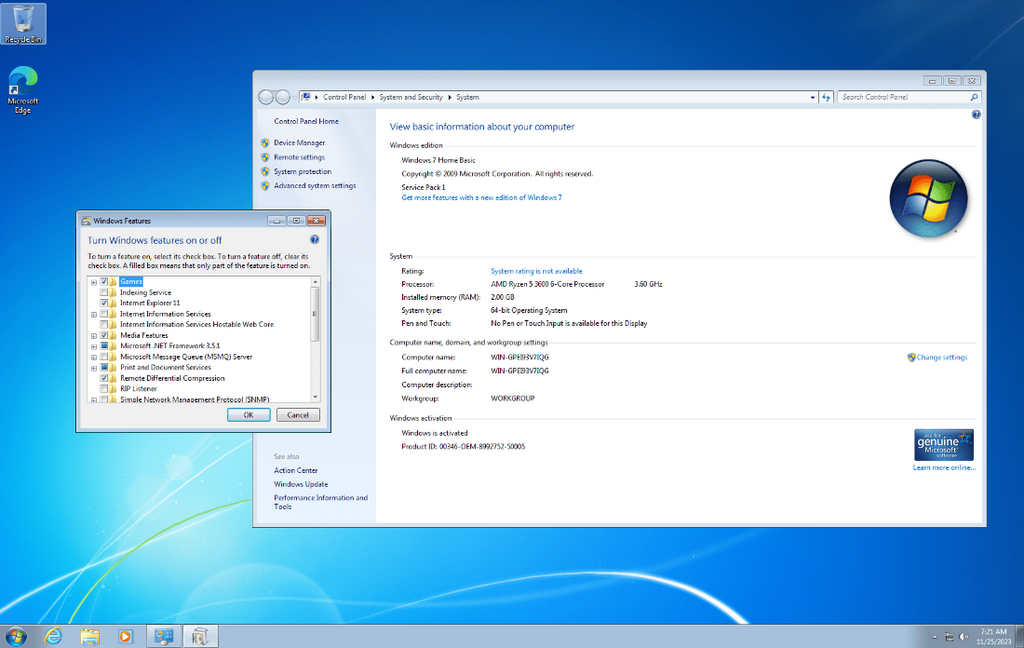This screenshot has width=1024, height=648.
Task: Switch to Control Panel System taskbar button
Action: point(163,636)
